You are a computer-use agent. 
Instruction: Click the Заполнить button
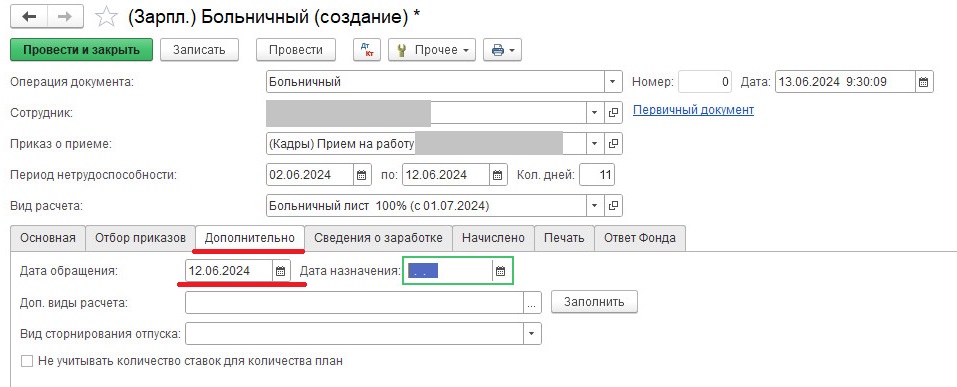point(594,302)
